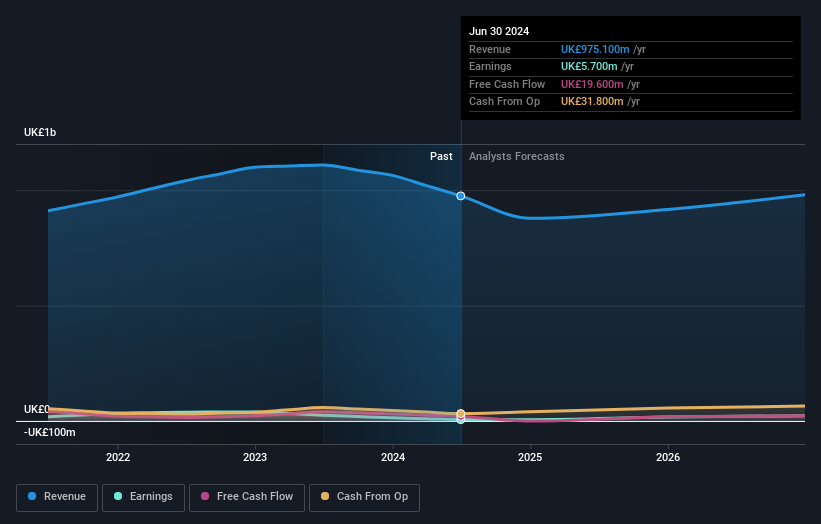Toggle the Revenue legend button
Screen dimensions: 821x524
click(57, 497)
